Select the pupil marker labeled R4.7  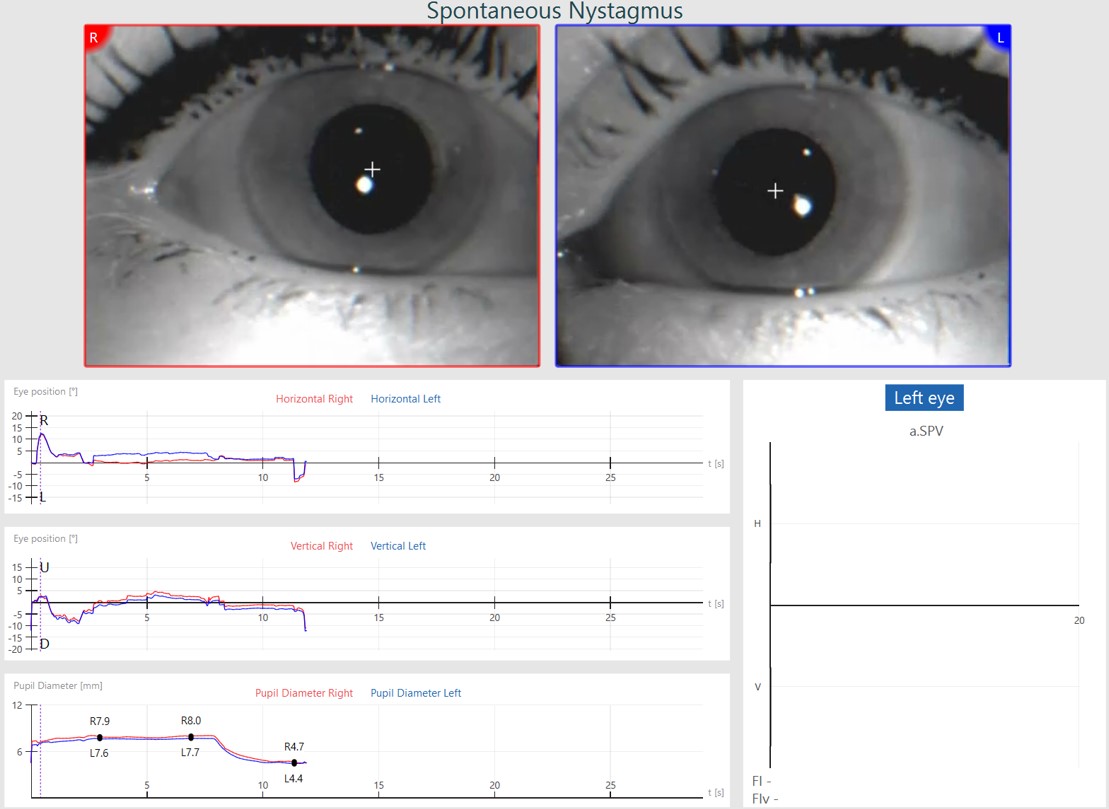point(294,763)
